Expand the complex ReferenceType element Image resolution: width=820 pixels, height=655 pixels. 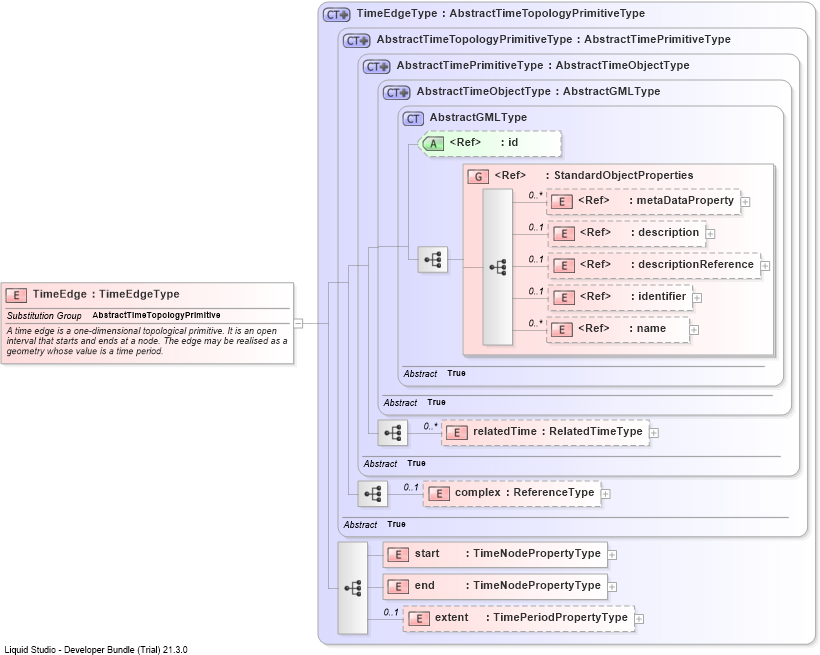605,494
